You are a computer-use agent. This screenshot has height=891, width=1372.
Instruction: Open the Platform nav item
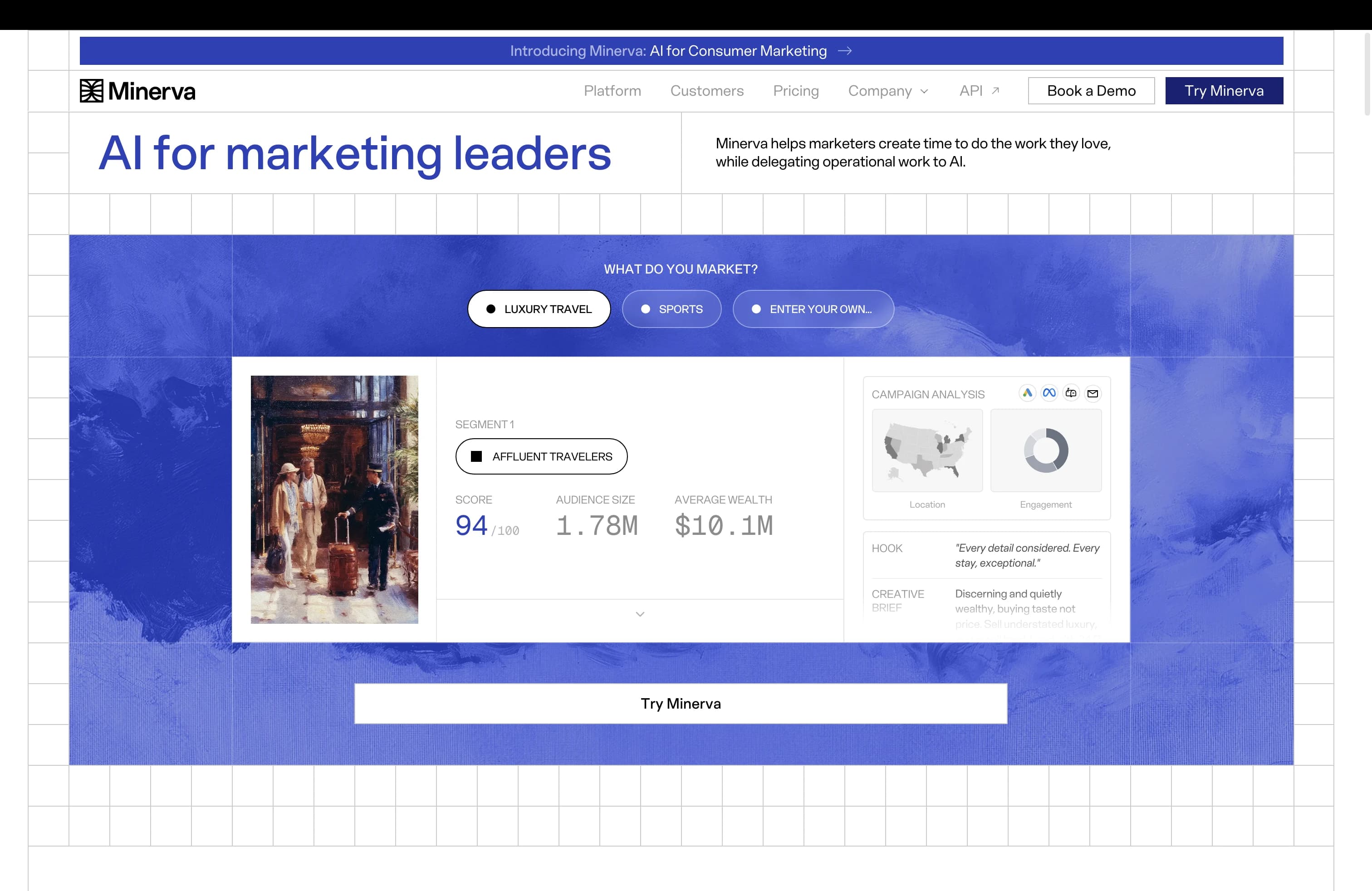click(x=612, y=91)
